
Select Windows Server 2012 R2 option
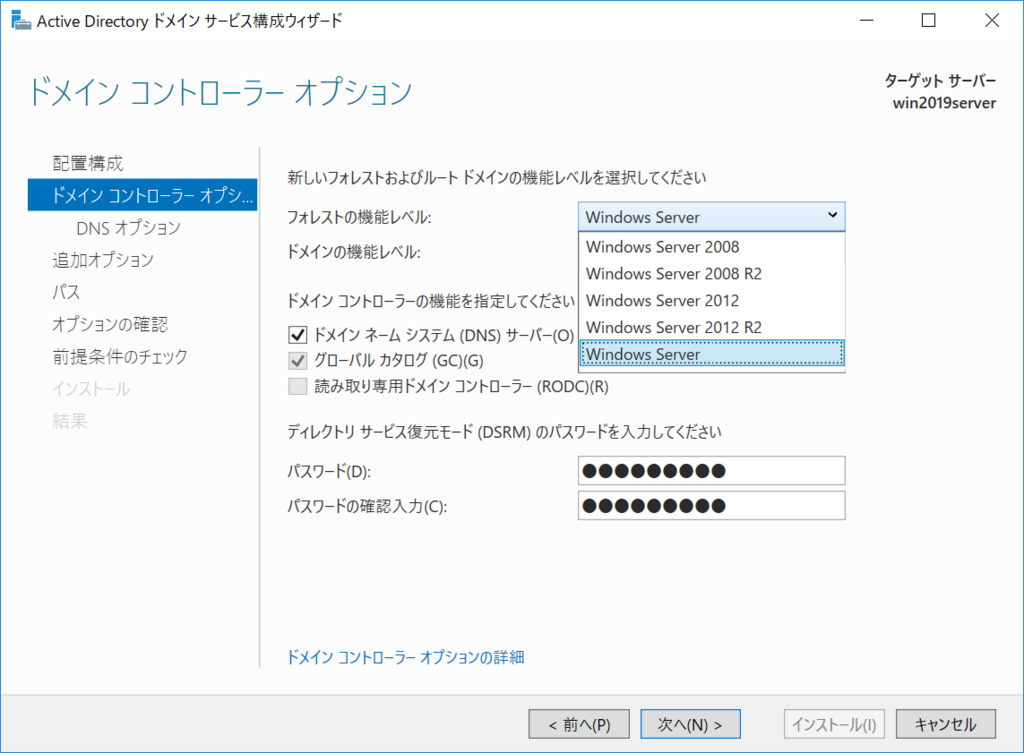pos(712,327)
